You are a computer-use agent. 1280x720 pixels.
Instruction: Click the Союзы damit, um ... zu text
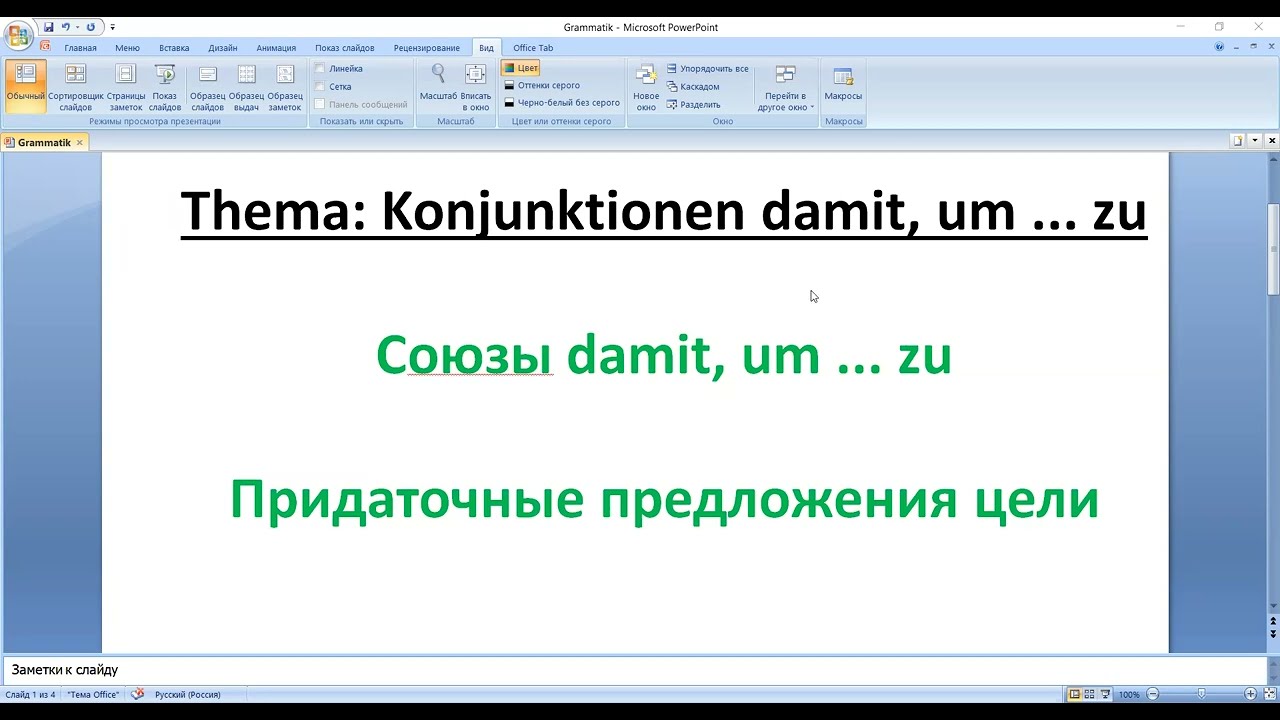coord(664,355)
